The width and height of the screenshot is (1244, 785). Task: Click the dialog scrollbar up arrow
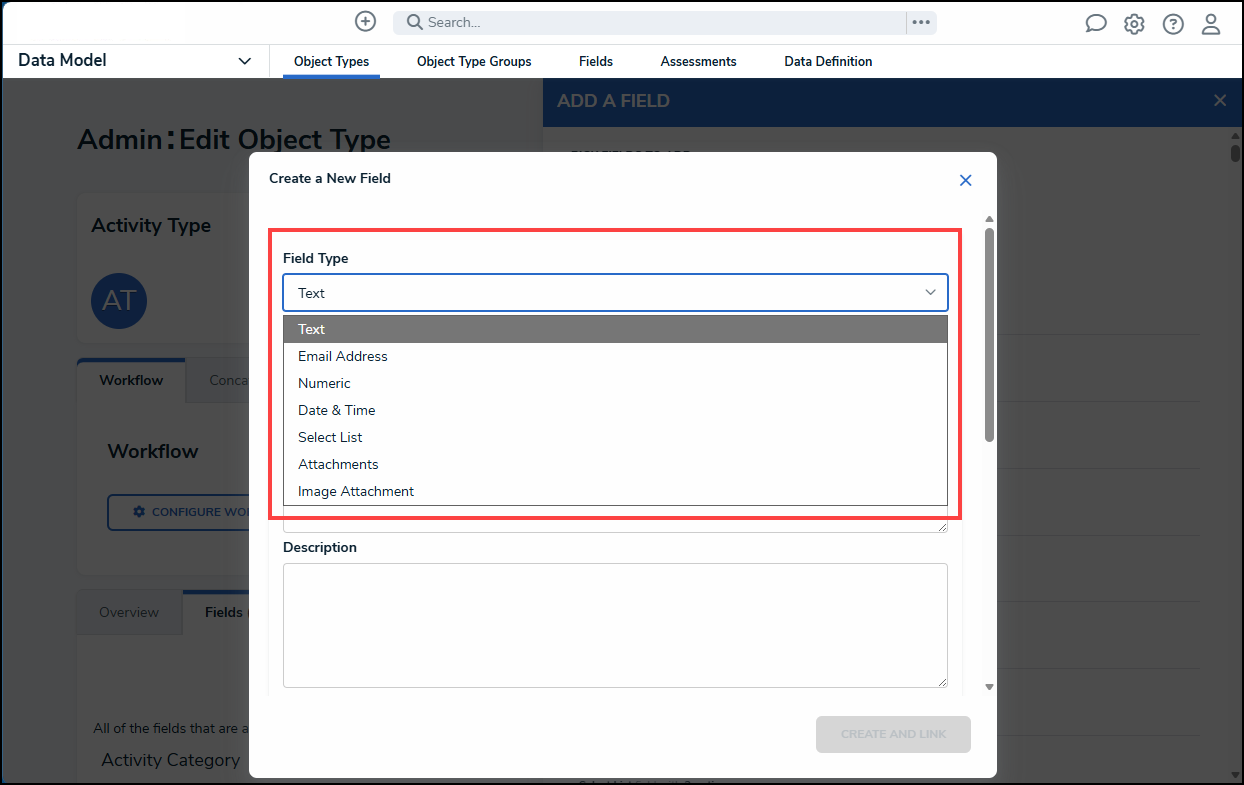tap(989, 219)
